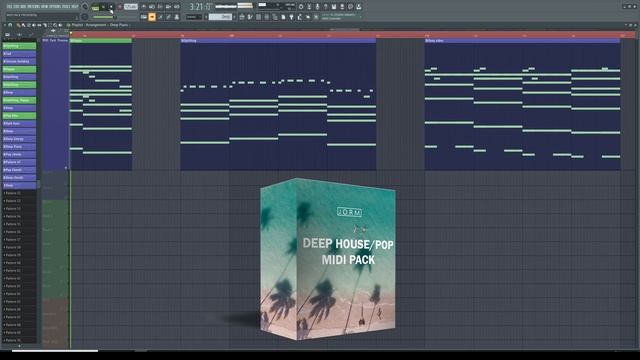
Task: Toggle countdown before recording
Action: coord(160,7)
